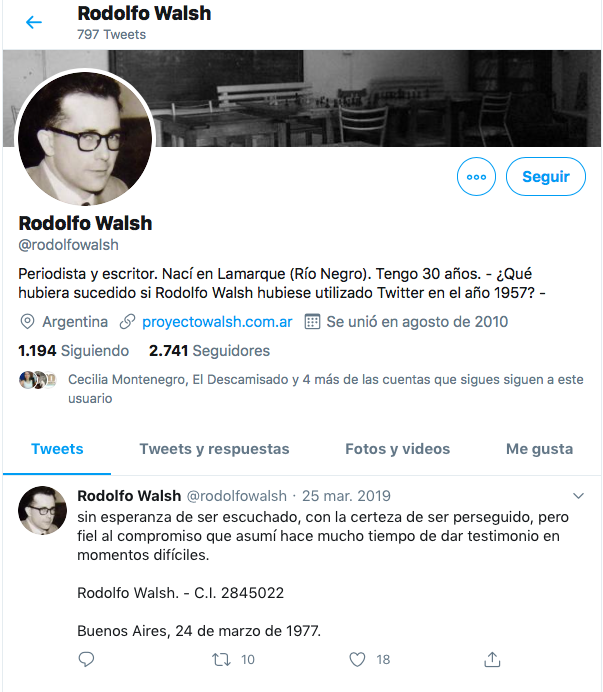The height and width of the screenshot is (692, 603).
Task: Open the large circular profile picture
Action: click(x=85, y=138)
